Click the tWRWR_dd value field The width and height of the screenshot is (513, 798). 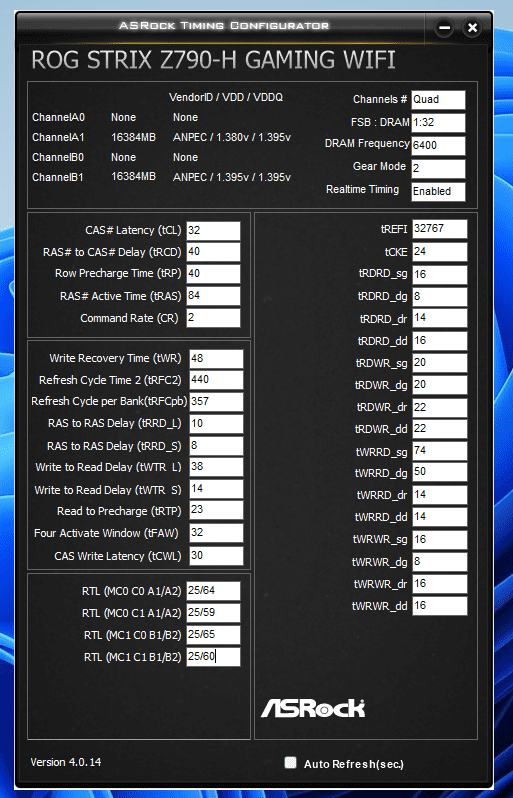(439, 606)
